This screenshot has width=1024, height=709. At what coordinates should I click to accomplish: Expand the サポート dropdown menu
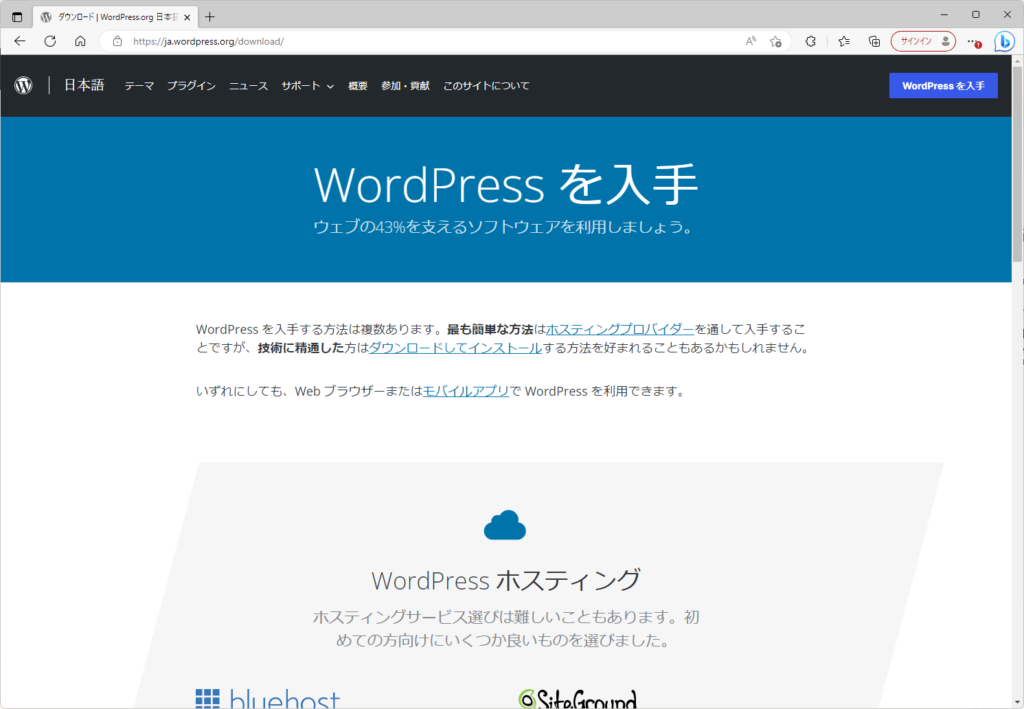(x=307, y=86)
